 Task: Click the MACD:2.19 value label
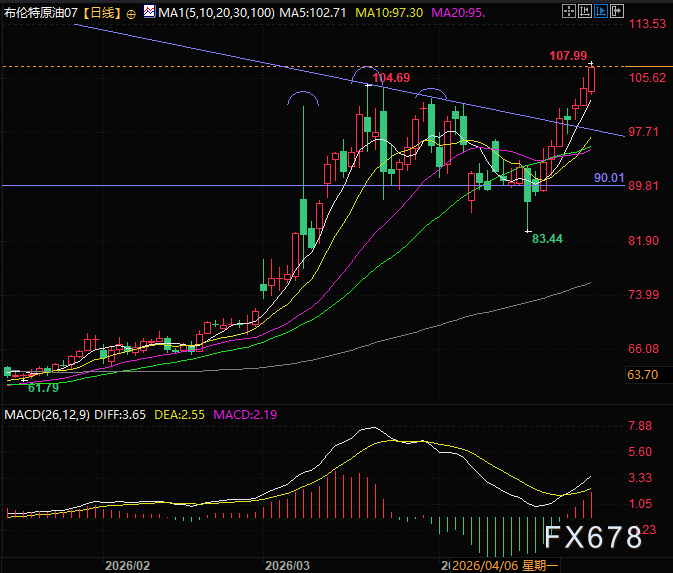point(245,415)
